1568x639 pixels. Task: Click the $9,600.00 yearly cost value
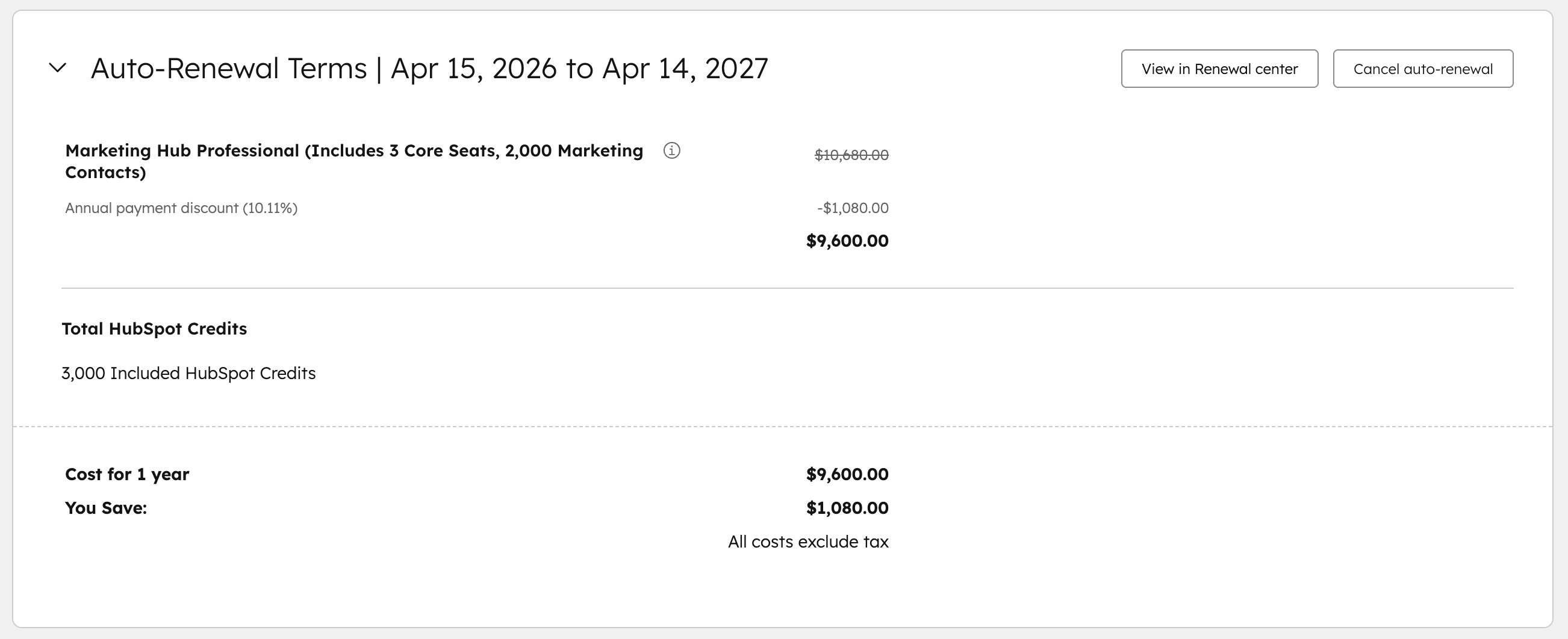click(x=847, y=474)
